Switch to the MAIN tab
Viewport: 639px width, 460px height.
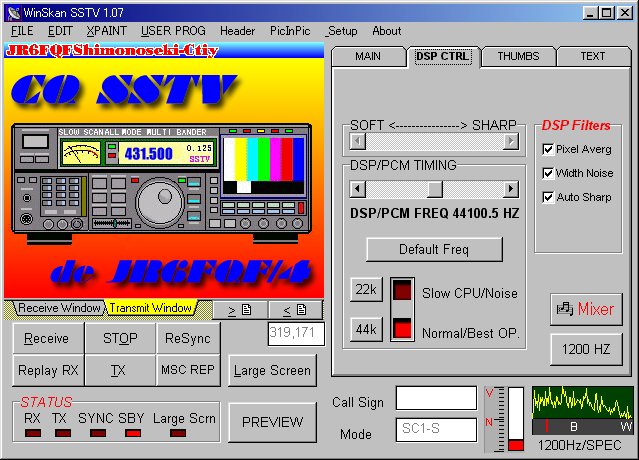click(368, 56)
